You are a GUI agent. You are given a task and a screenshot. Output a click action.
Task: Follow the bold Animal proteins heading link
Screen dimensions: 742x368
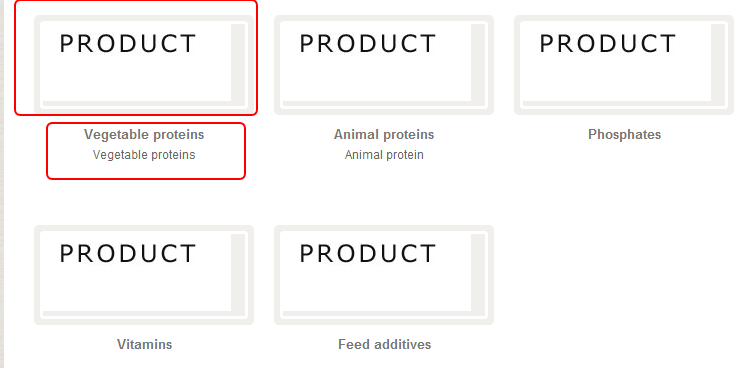tap(384, 134)
